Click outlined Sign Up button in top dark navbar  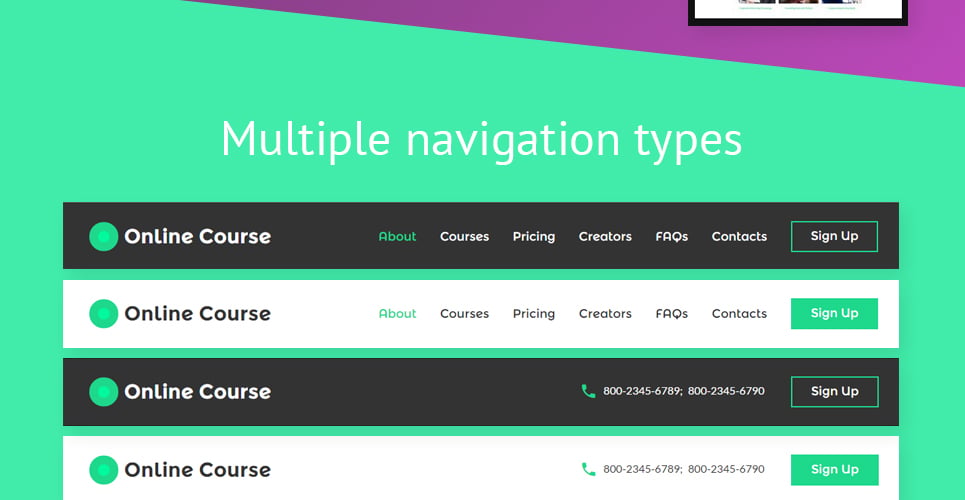(x=835, y=236)
